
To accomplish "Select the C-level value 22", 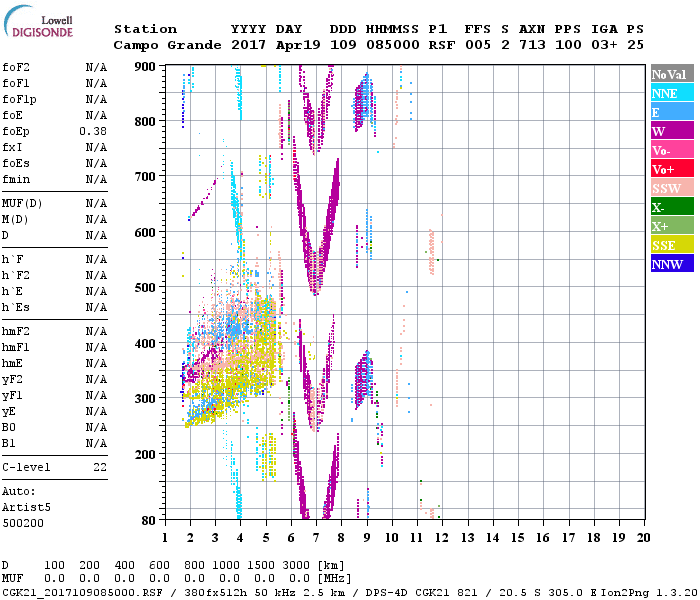I will (x=100, y=467).
